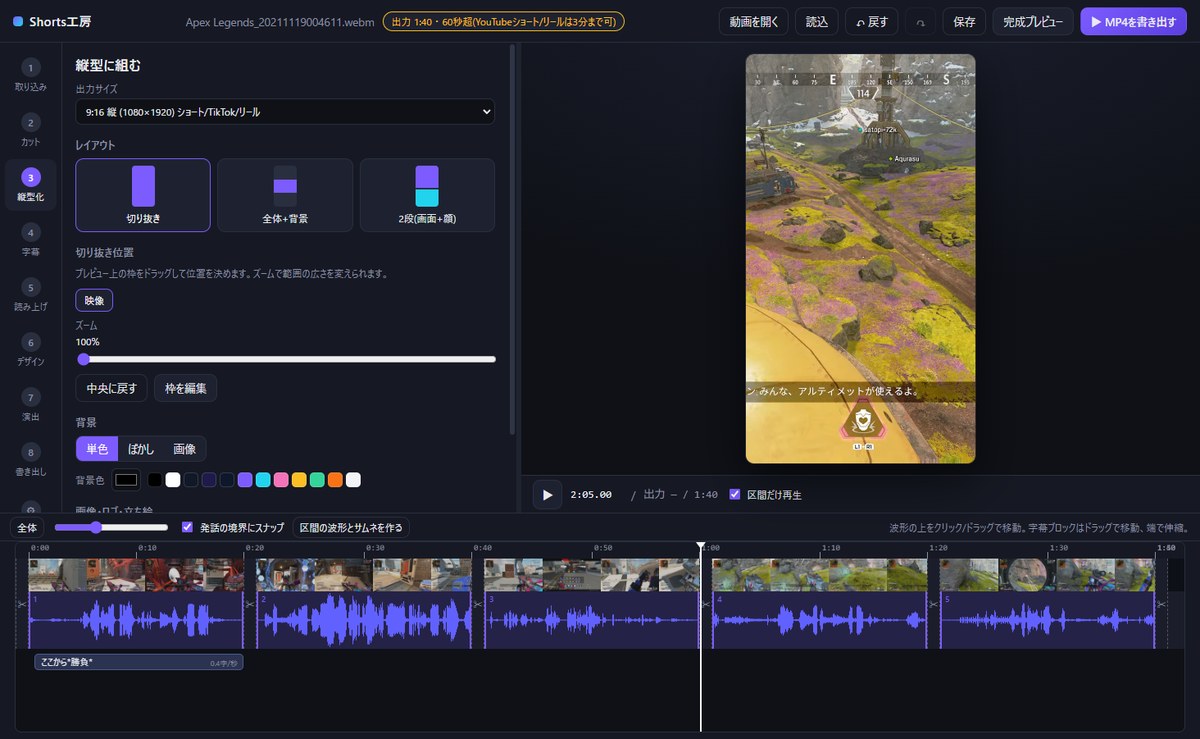
Task: Switch background to ぼかし
Action: click(x=140, y=448)
